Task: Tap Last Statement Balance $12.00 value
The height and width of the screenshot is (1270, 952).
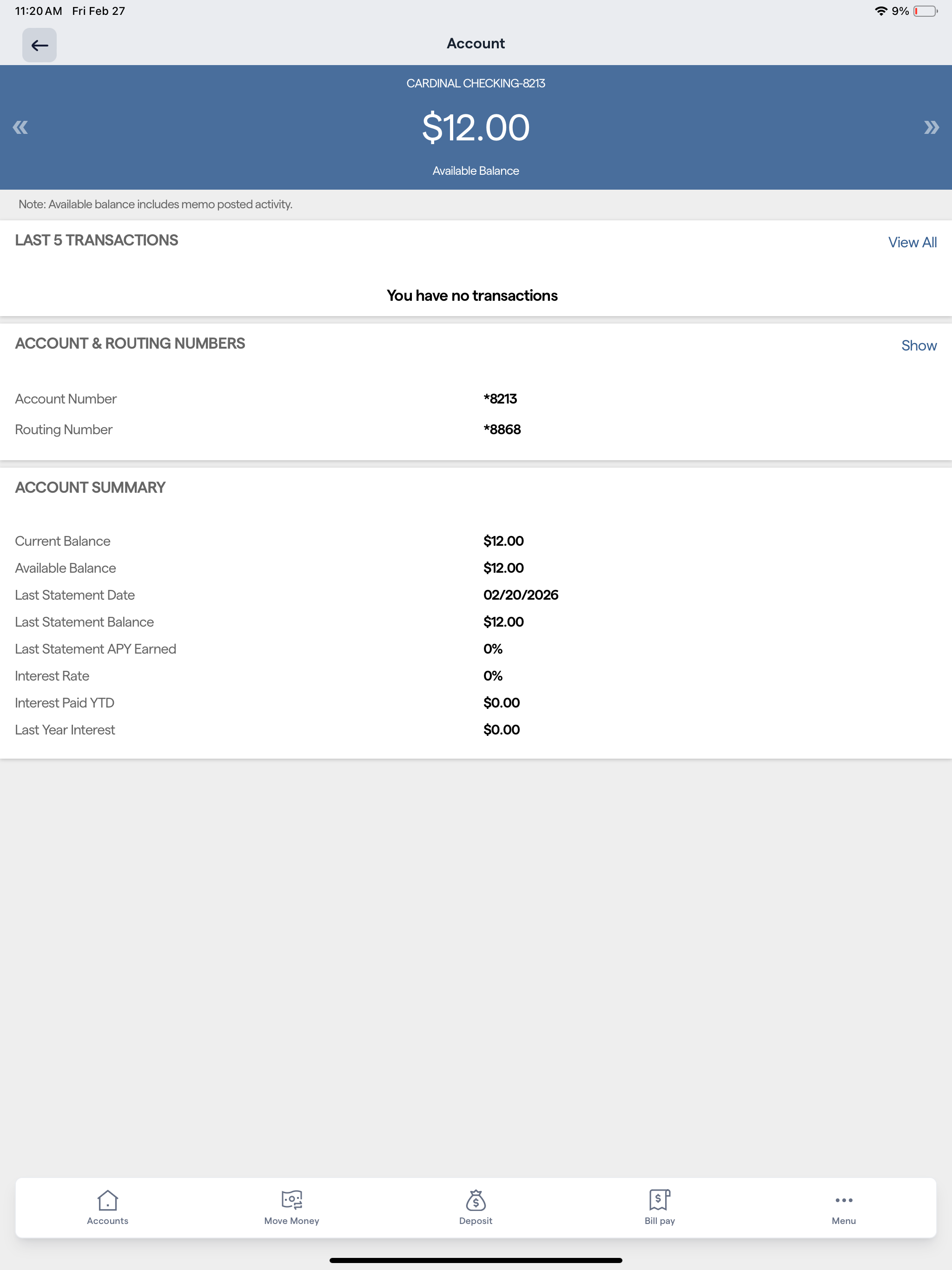Action: pos(503,622)
